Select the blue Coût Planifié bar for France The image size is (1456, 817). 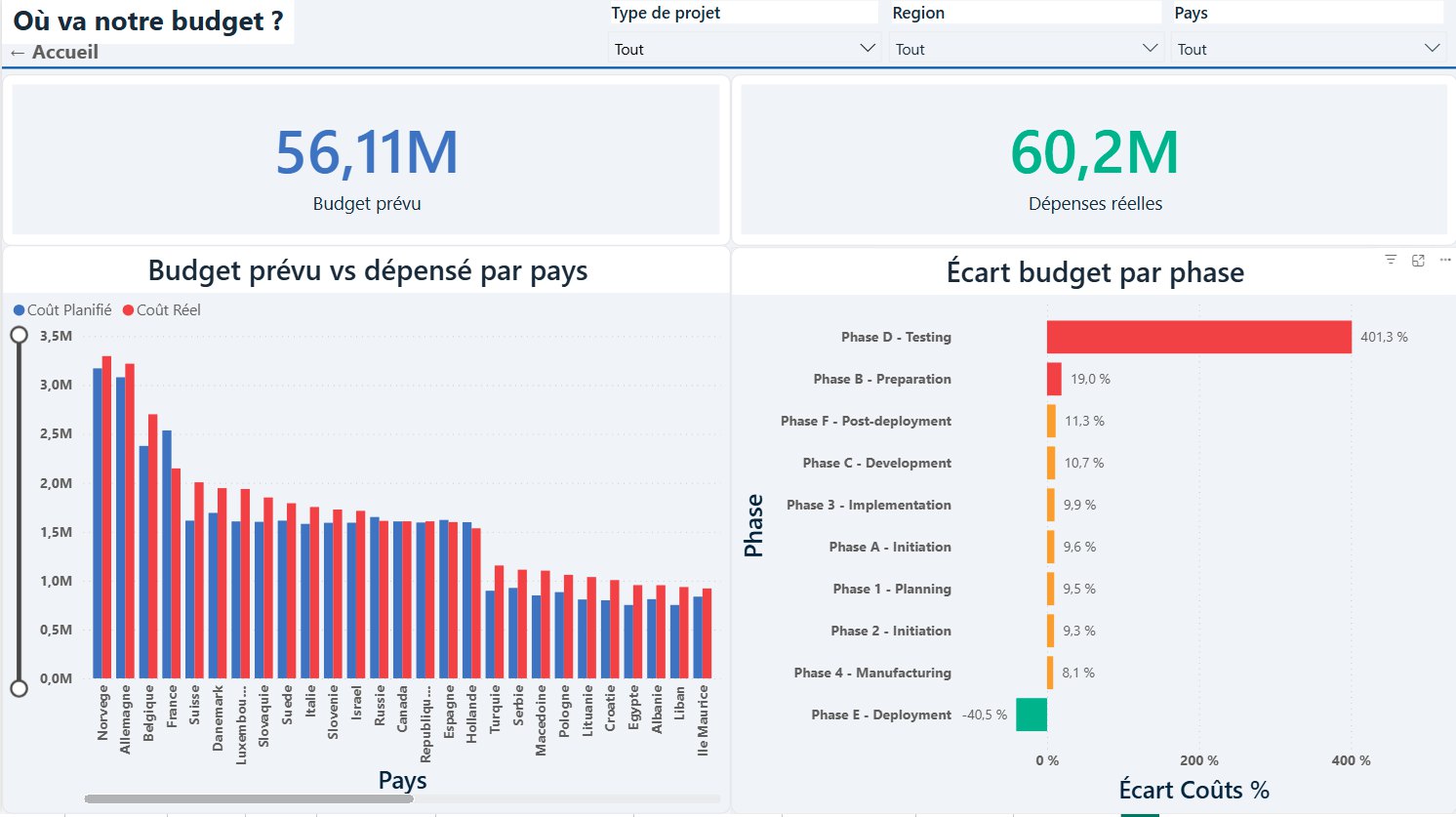click(167, 554)
